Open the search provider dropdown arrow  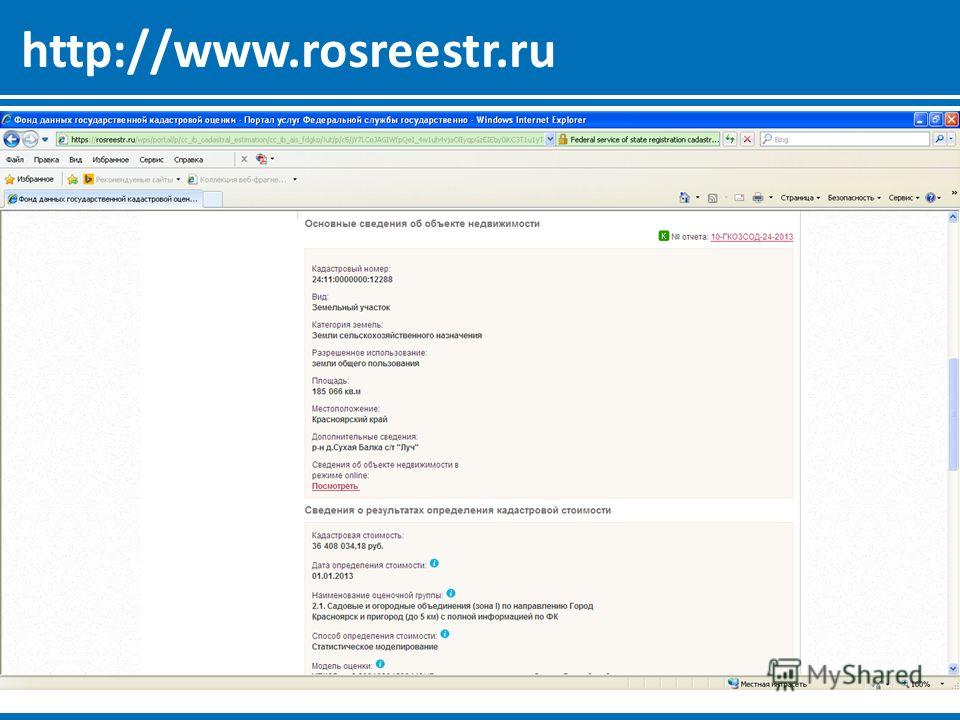pos(951,140)
